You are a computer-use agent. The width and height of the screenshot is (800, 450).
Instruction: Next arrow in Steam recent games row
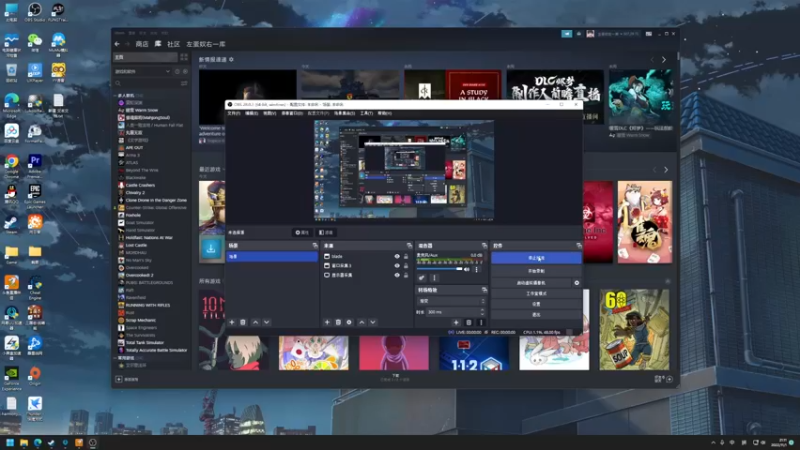tap(666, 169)
